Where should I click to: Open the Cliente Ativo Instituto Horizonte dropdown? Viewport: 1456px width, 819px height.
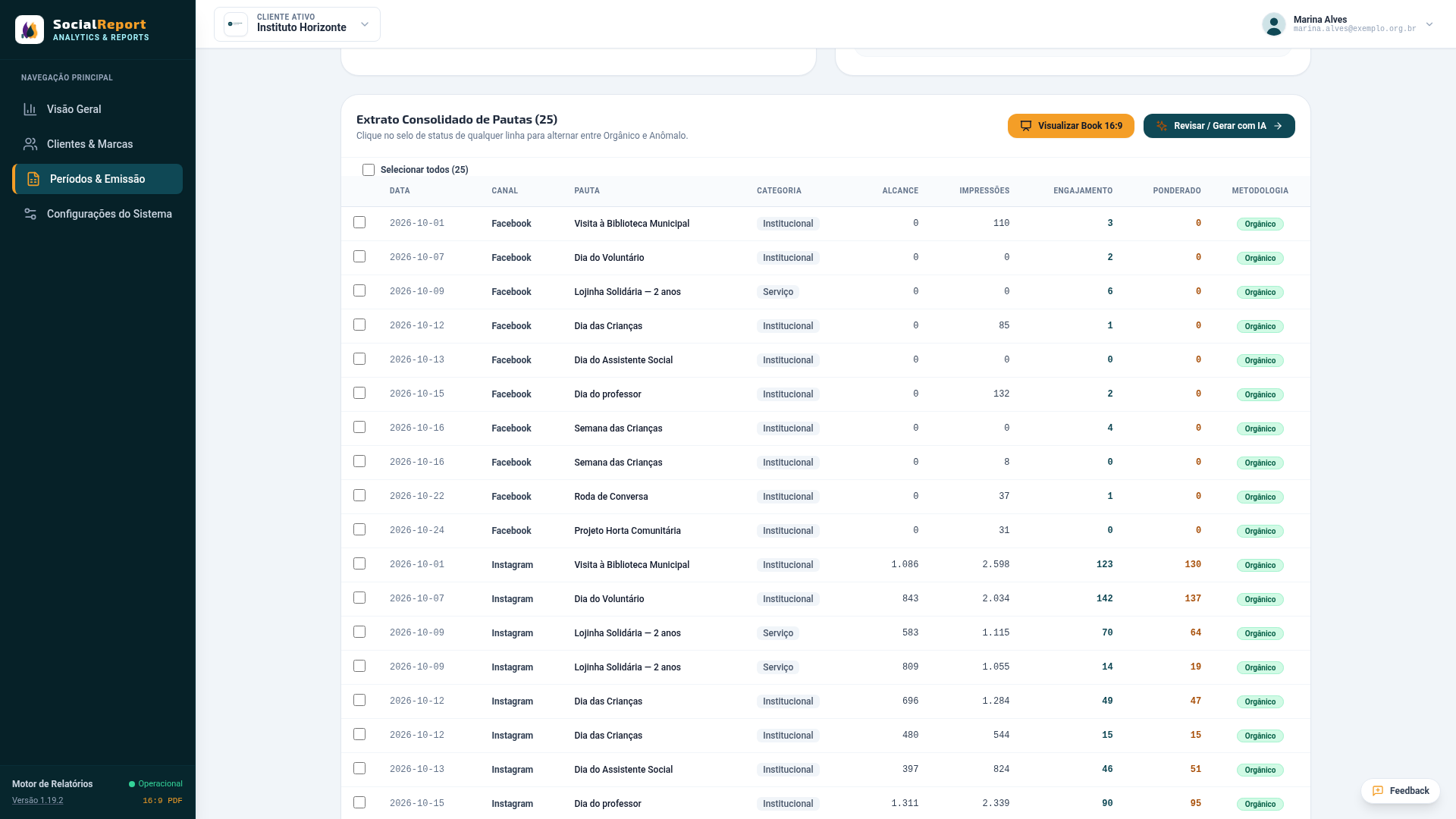(297, 24)
